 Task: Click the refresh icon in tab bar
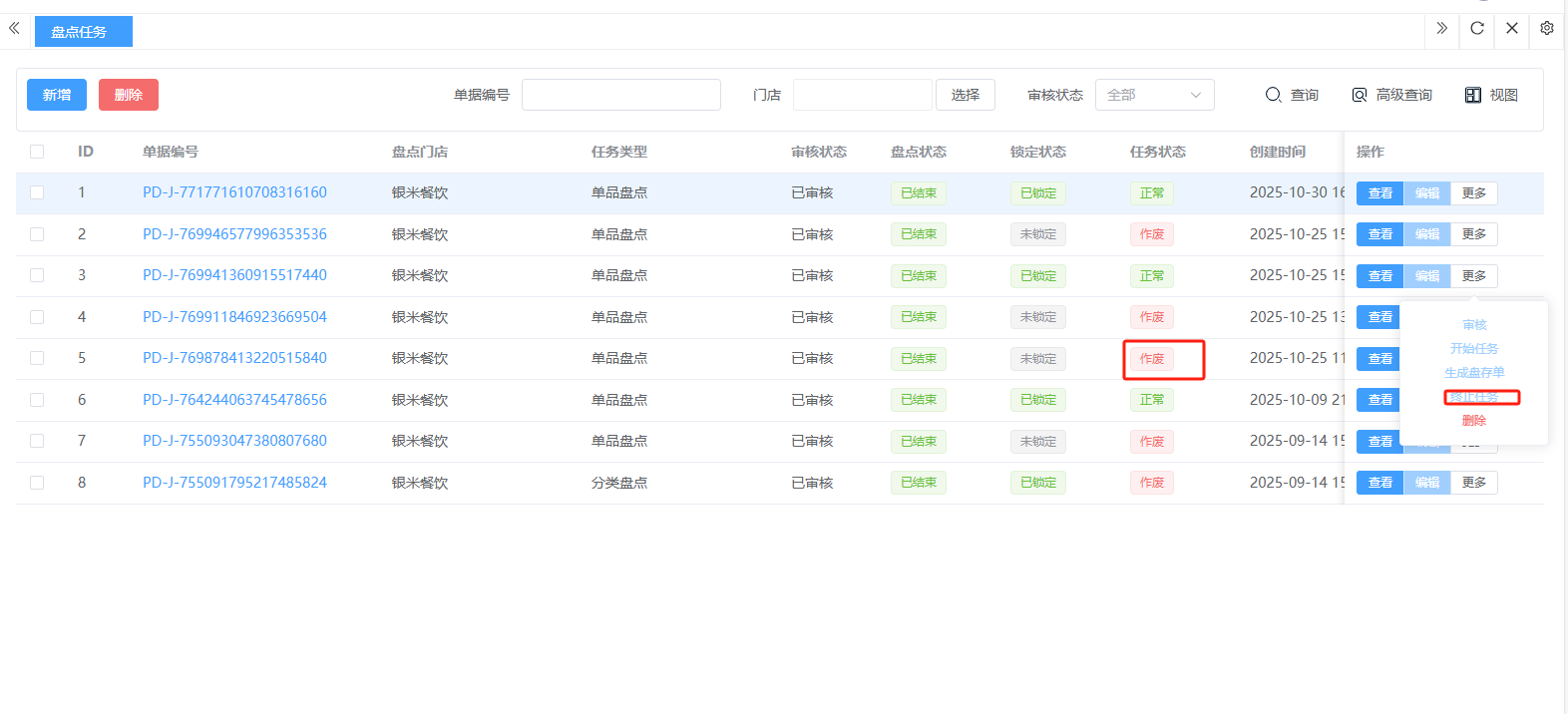tap(1477, 29)
